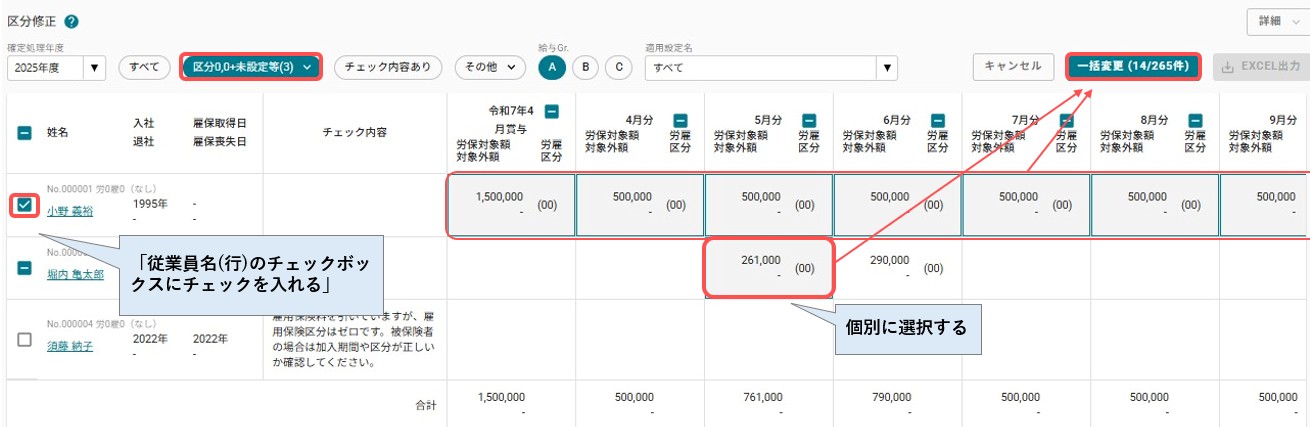Open the 適用設定名 すべて combo box

click(x=772, y=68)
